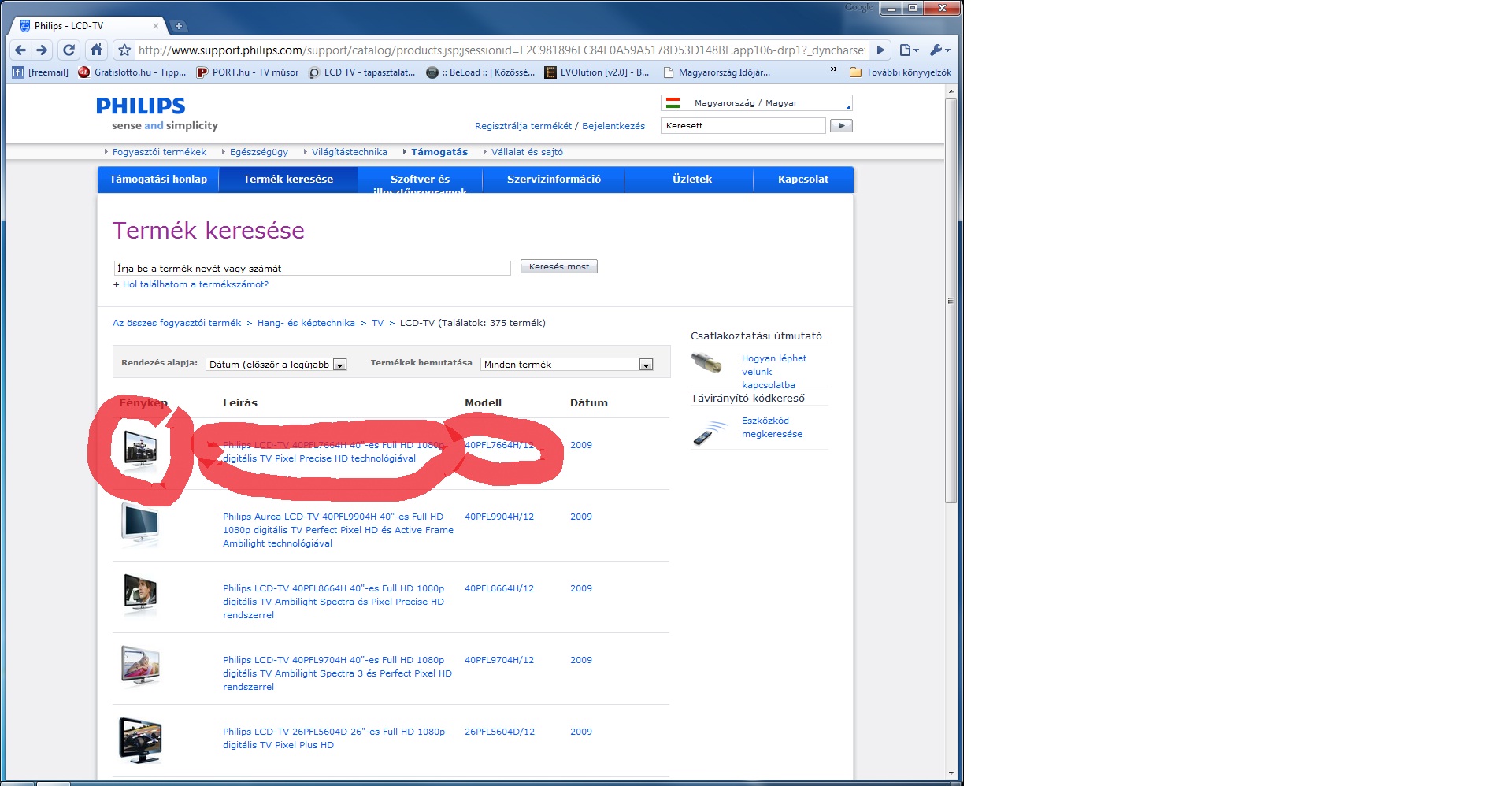Open Az összes fogyasztói termék breadcrumb
This screenshot has height=786, width=1512.
click(177, 323)
